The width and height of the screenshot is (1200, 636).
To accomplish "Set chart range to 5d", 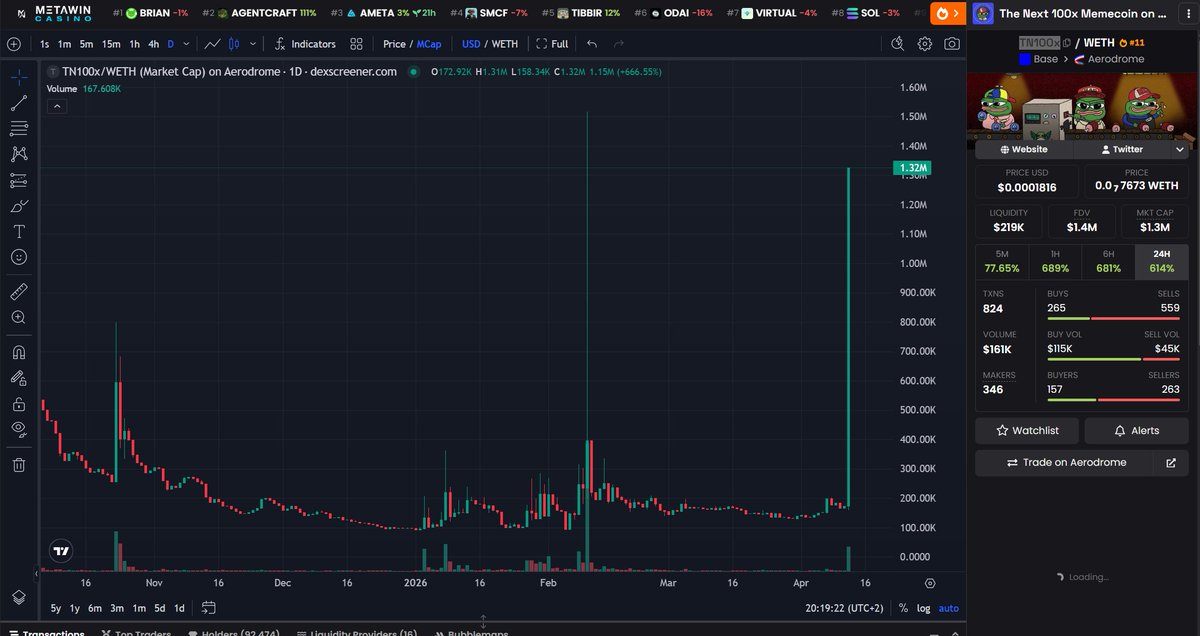I will click(x=160, y=608).
